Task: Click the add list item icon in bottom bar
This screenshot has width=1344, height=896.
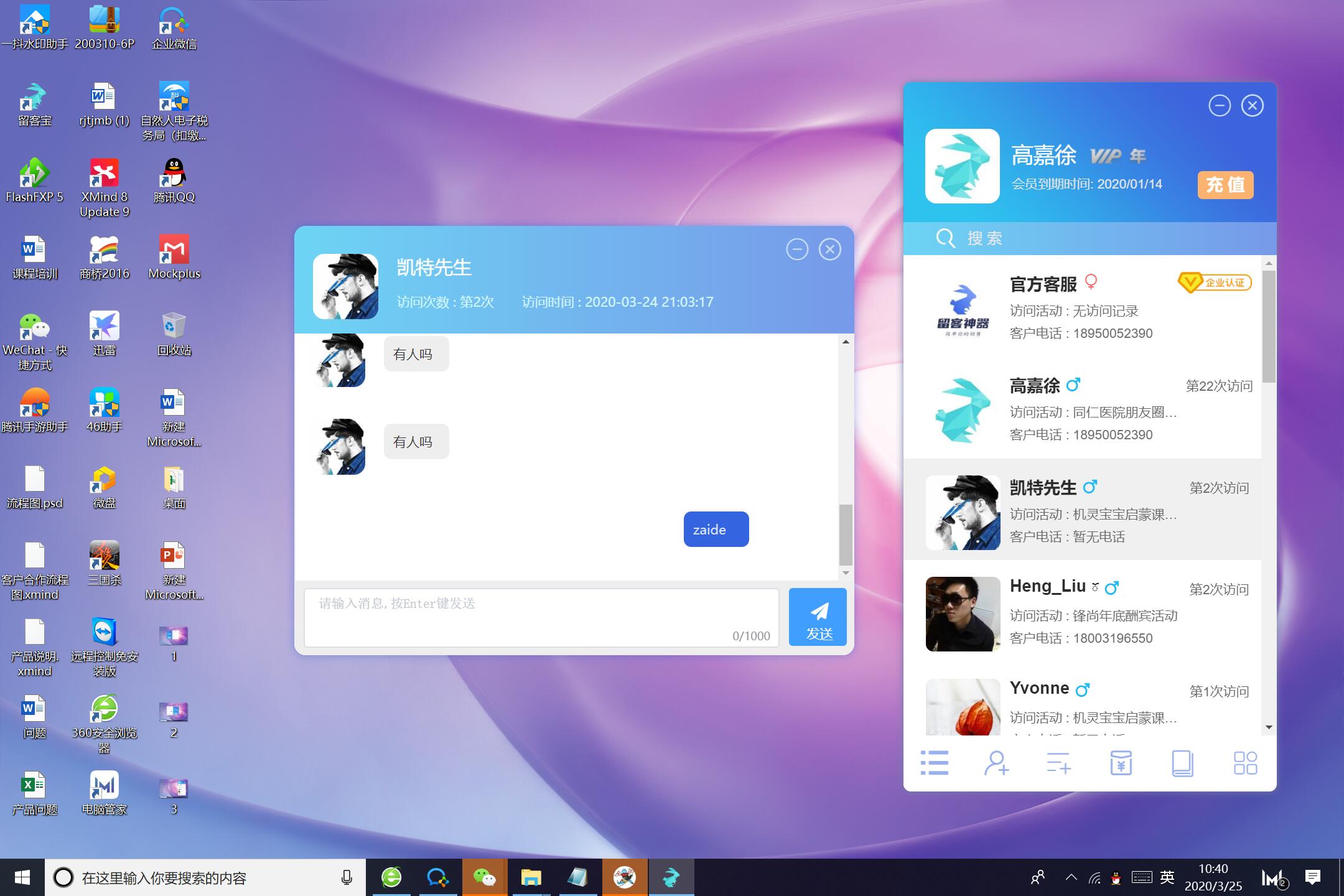Action: point(1058,763)
